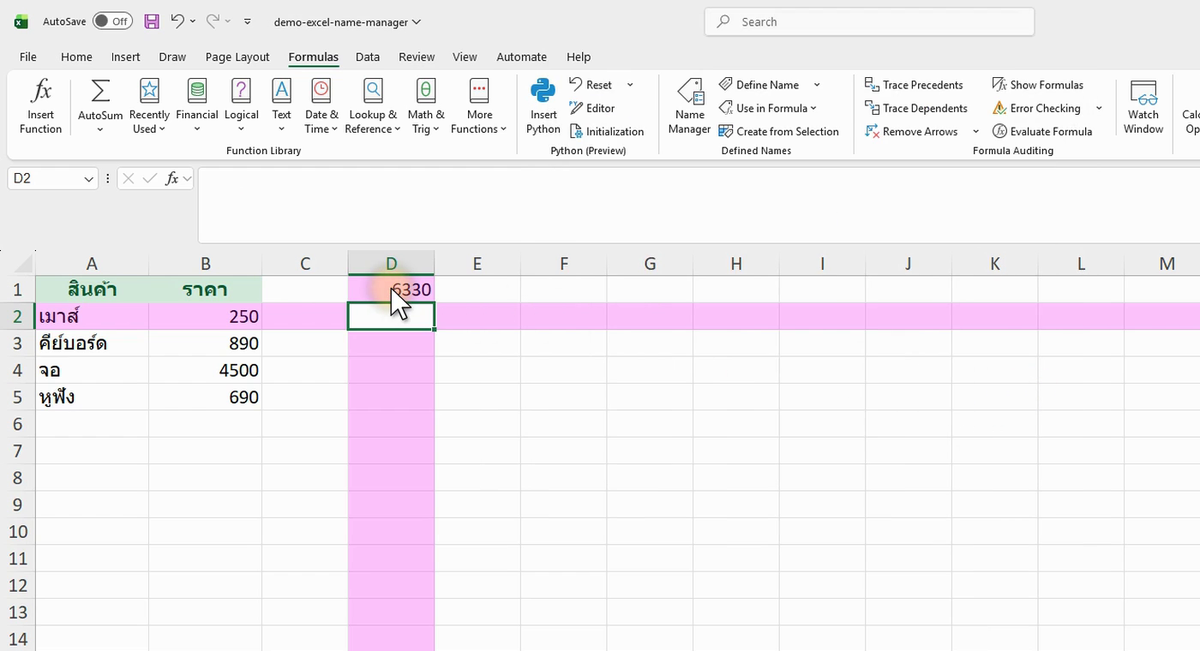This screenshot has width=1200, height=651.
Task: Click Error Checking
Action: pos(1037,108)
